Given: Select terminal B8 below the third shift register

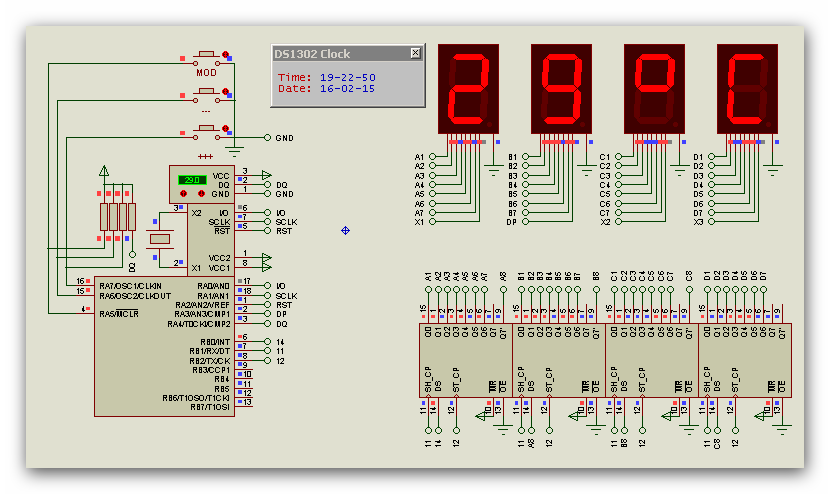Looking at the screenshot, I should click(624, 430).
